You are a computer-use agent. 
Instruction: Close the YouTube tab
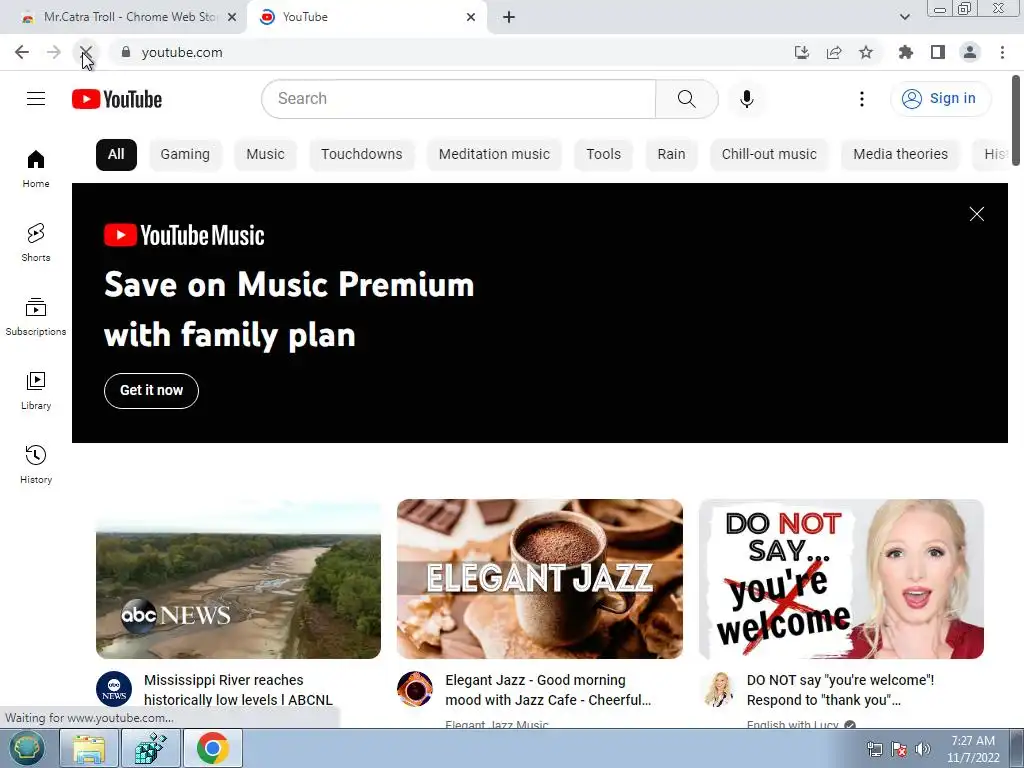point(471,17)
